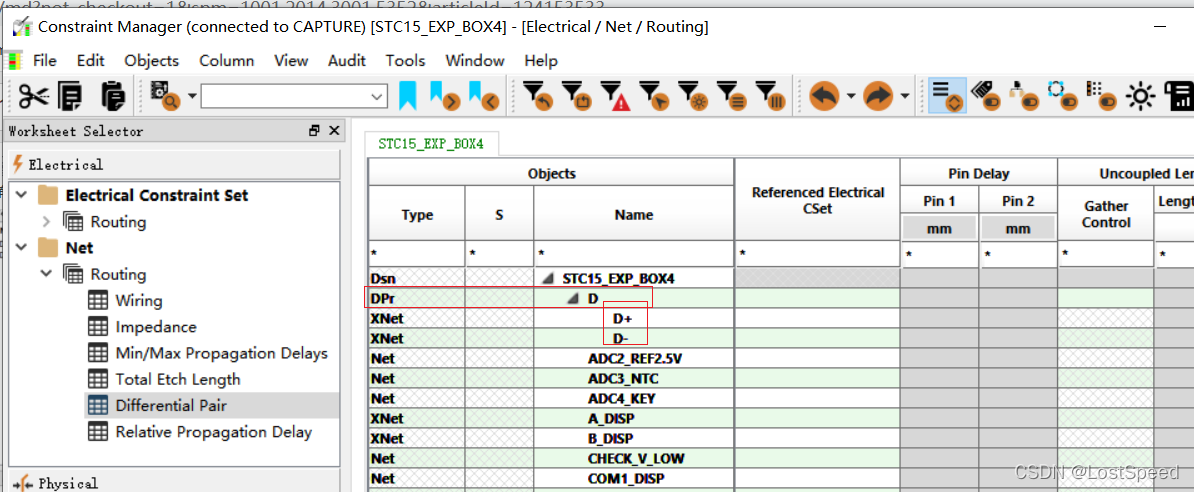Open the Audit menu

pos(346,61)
